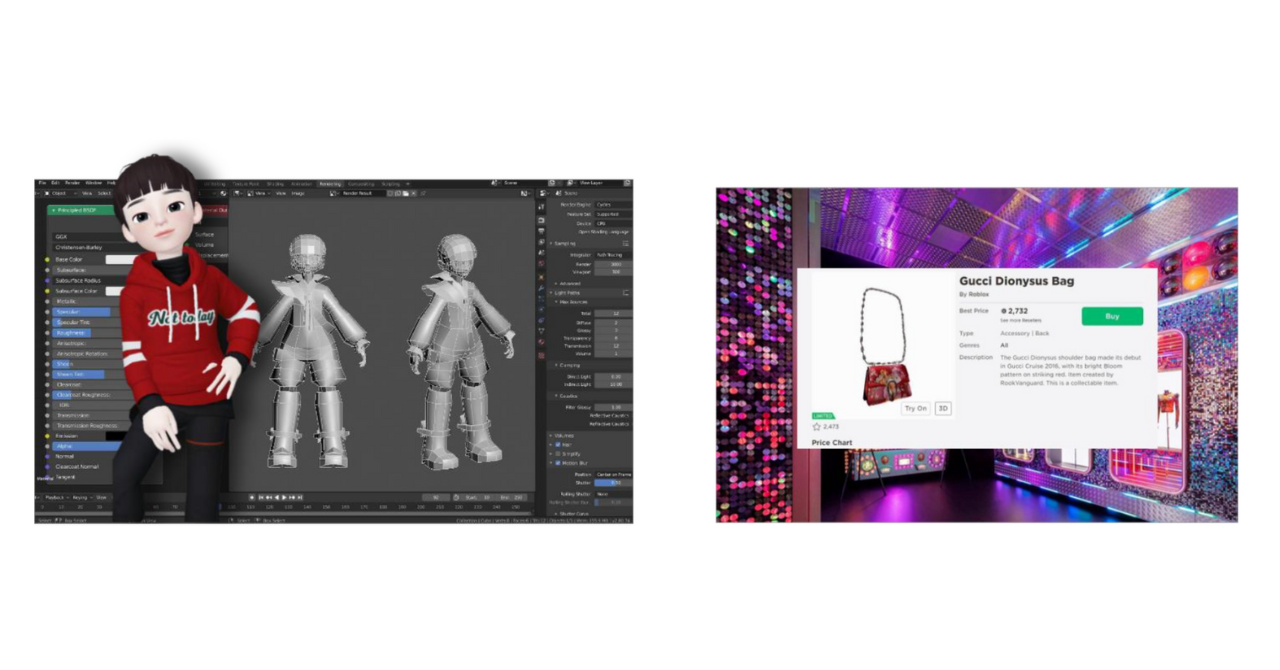
Task: Jump to timeline end frame
Action: (x=300, y=497)
